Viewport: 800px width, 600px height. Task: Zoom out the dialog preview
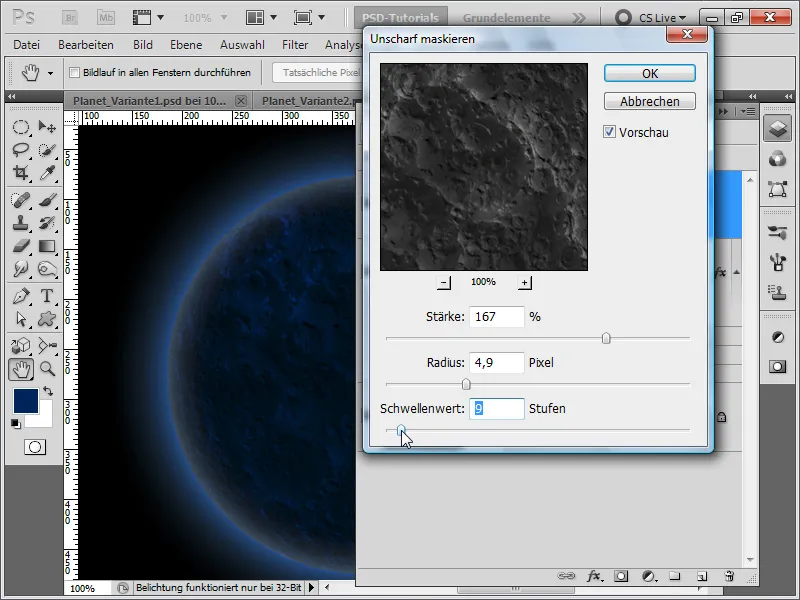444,283
